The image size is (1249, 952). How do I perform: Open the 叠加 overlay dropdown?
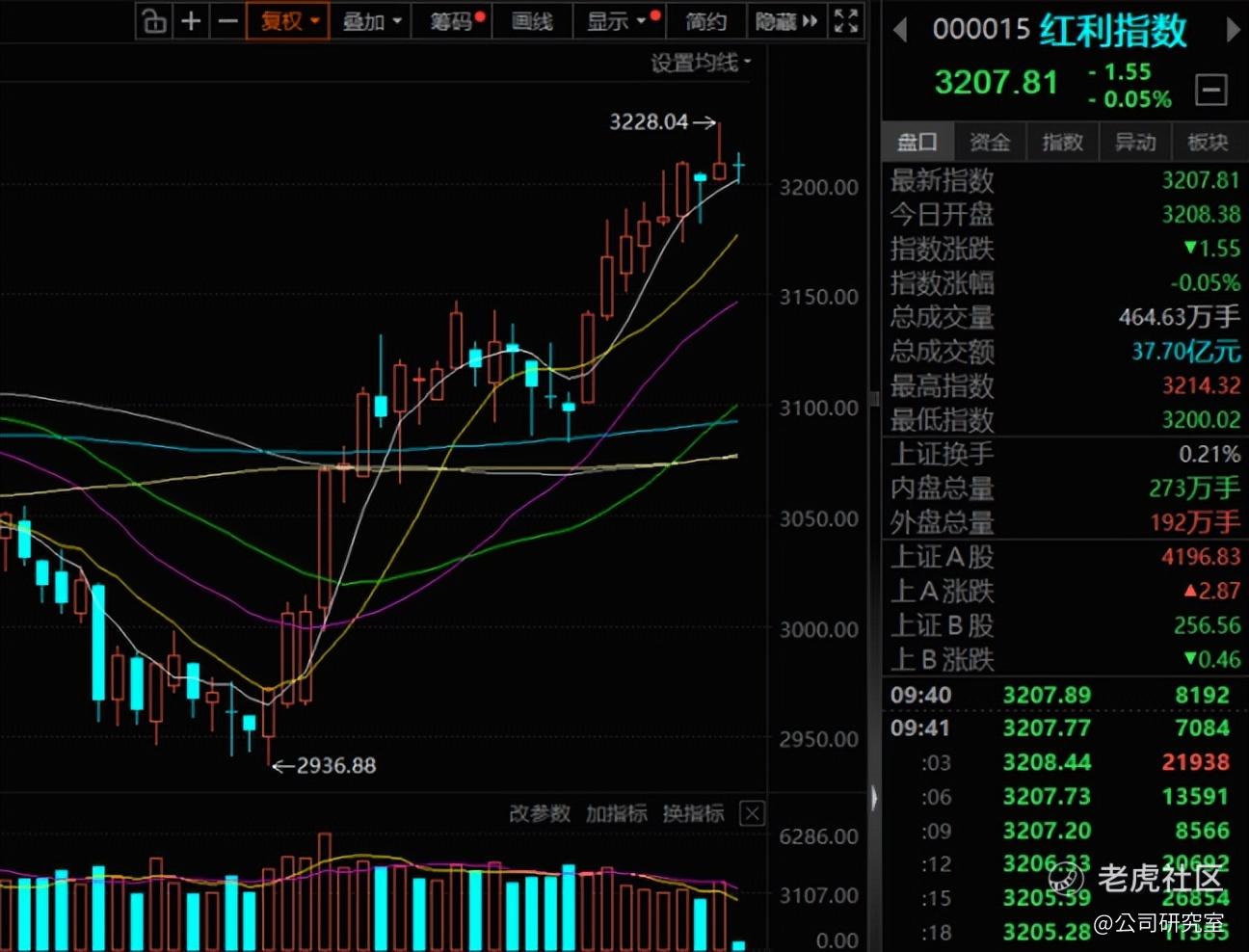tap(372, 21)
